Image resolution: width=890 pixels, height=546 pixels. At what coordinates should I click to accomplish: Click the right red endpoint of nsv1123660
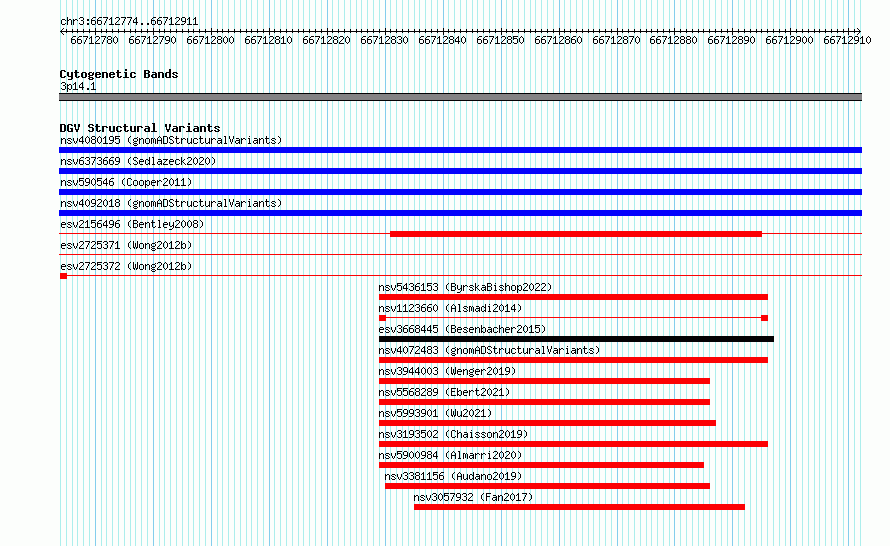tap(765, 318)
